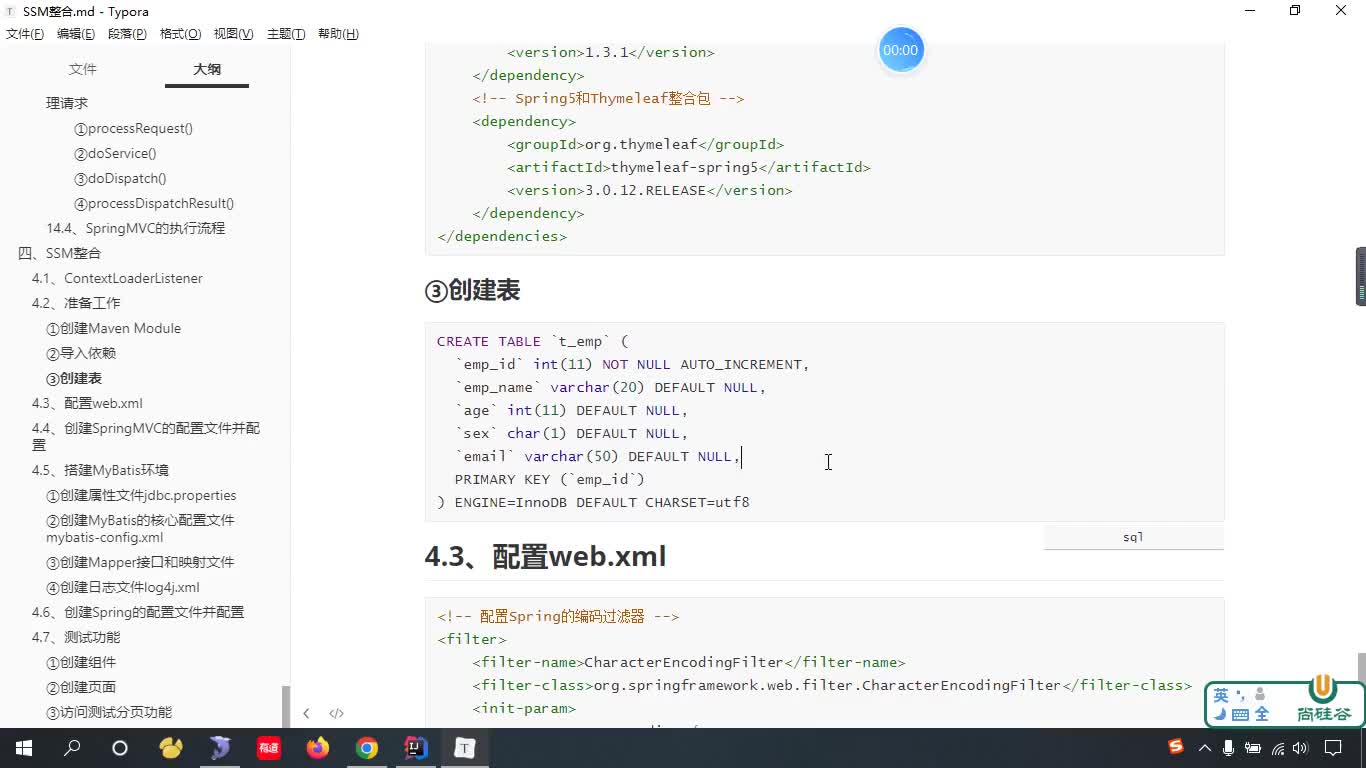This screenshot has height=768, width=1366.
Task: Go to ①创建组件 outline item
Action: tap(81, 662)
